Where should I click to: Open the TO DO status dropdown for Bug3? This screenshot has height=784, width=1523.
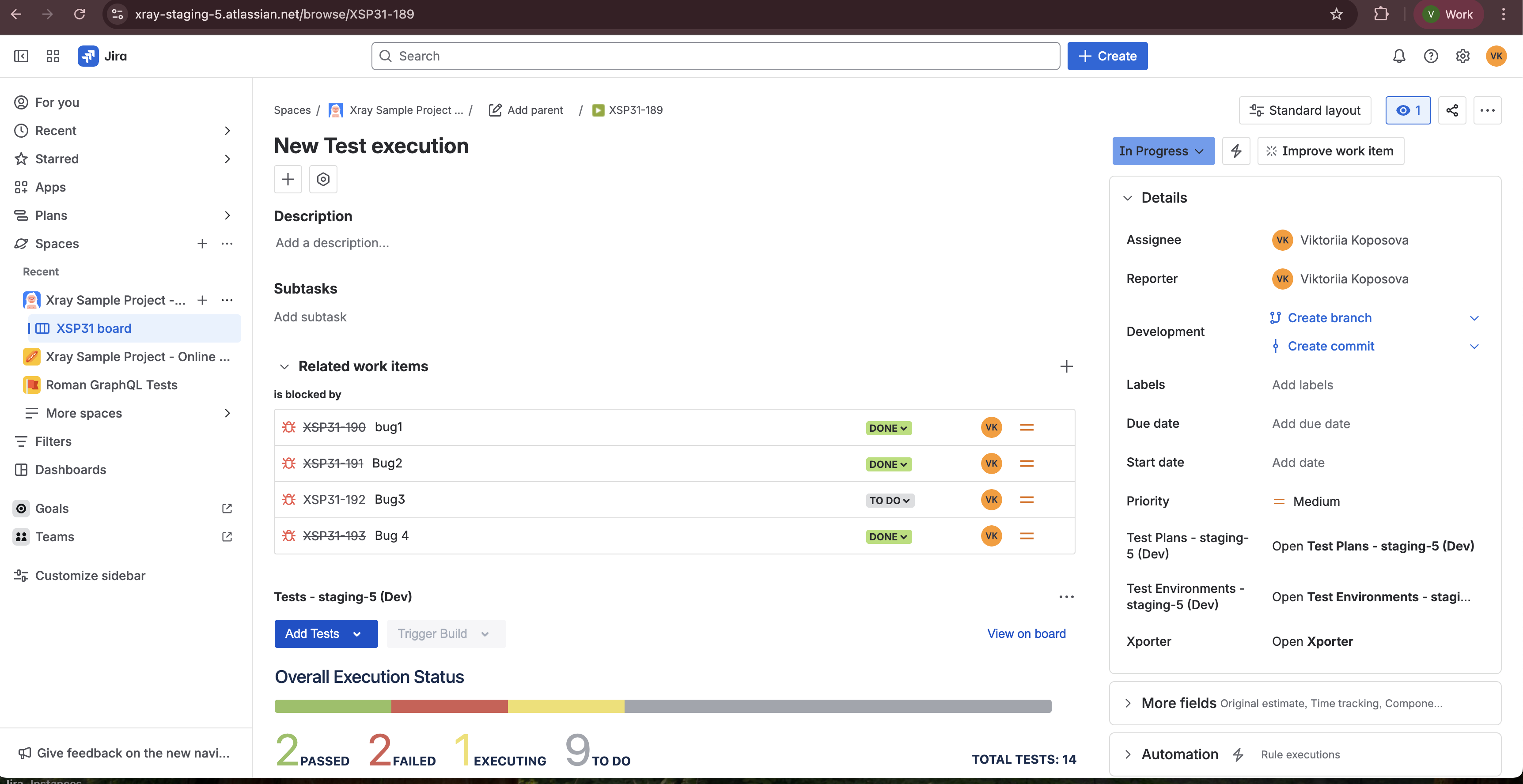889,501
